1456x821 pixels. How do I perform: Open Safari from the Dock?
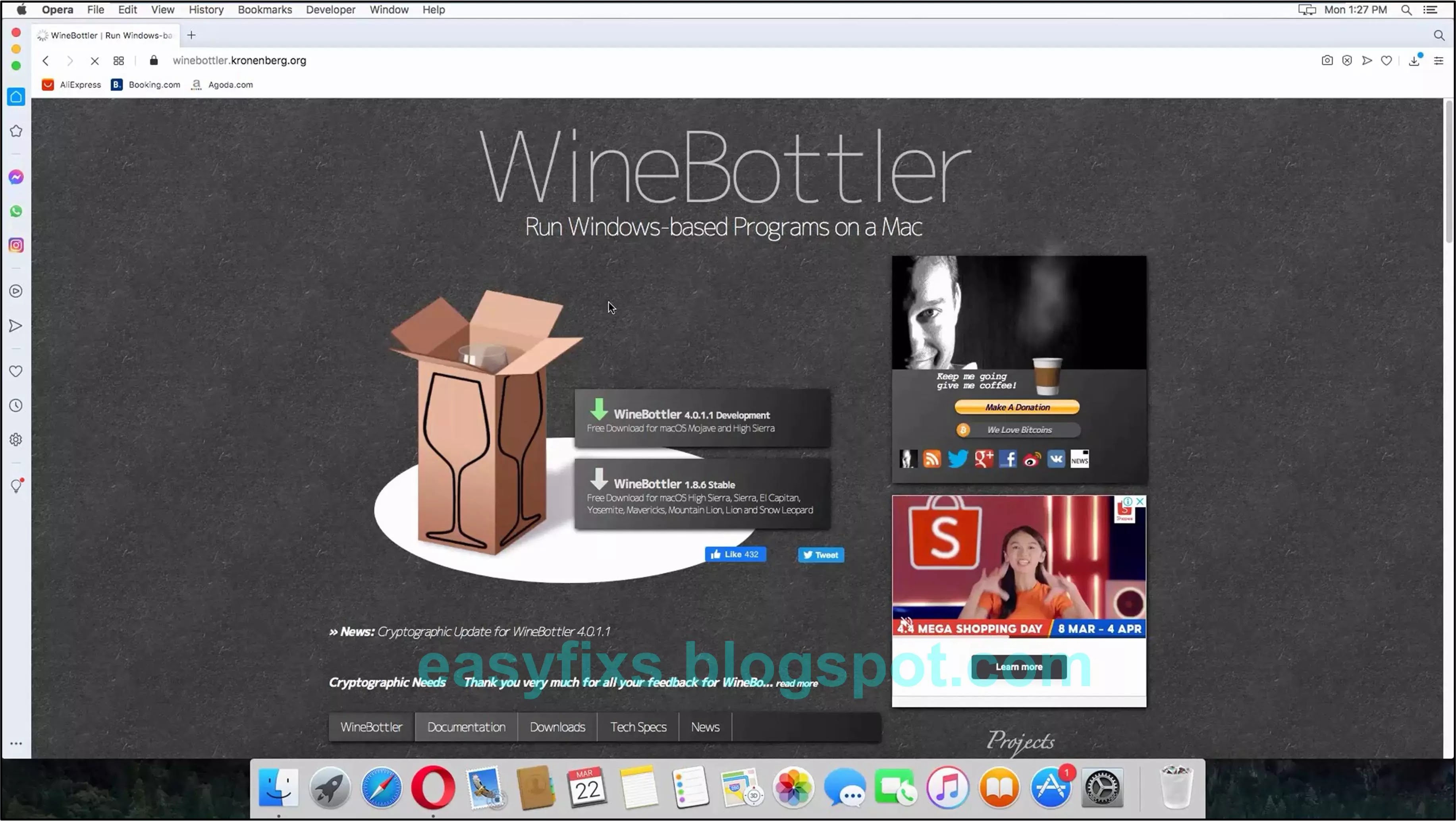pyautogui.click(x=382, y=787)
